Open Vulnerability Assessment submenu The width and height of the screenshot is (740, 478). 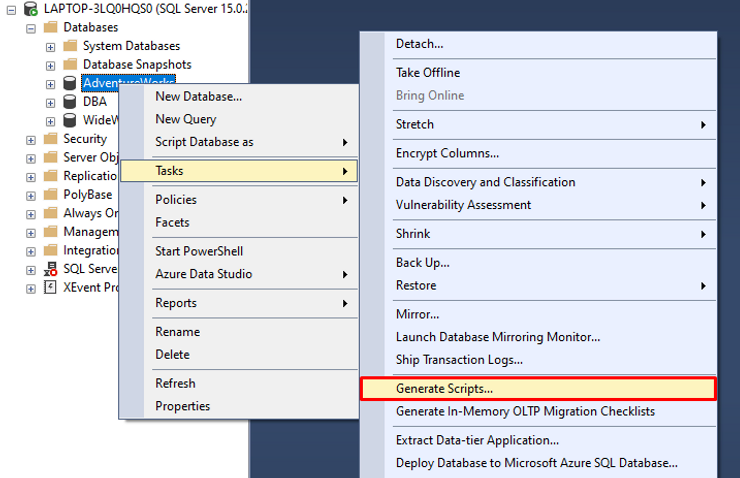[538, 205]
